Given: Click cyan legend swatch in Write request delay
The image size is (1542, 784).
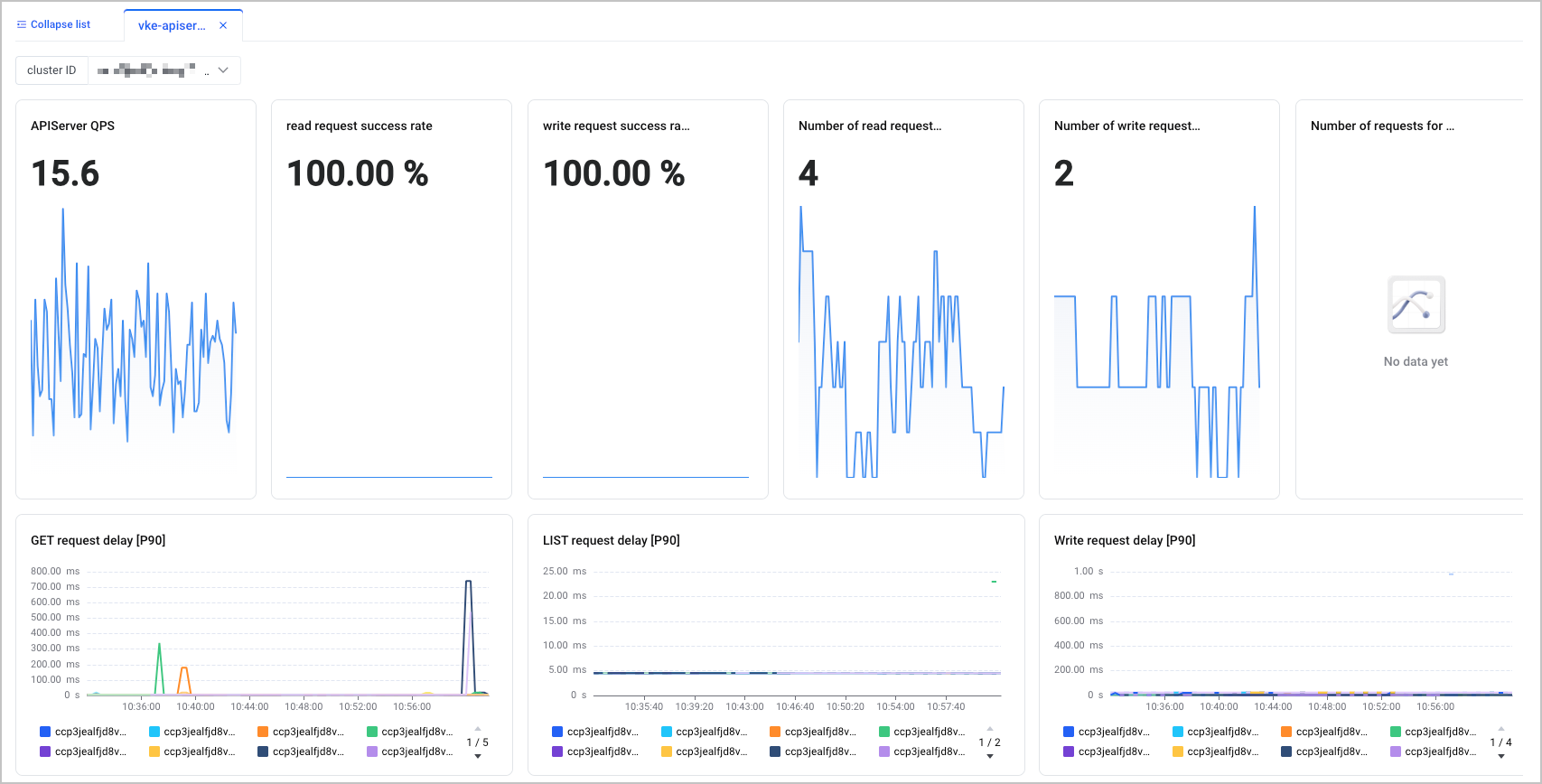Looking at the screenshot, I should point(1178,732).
